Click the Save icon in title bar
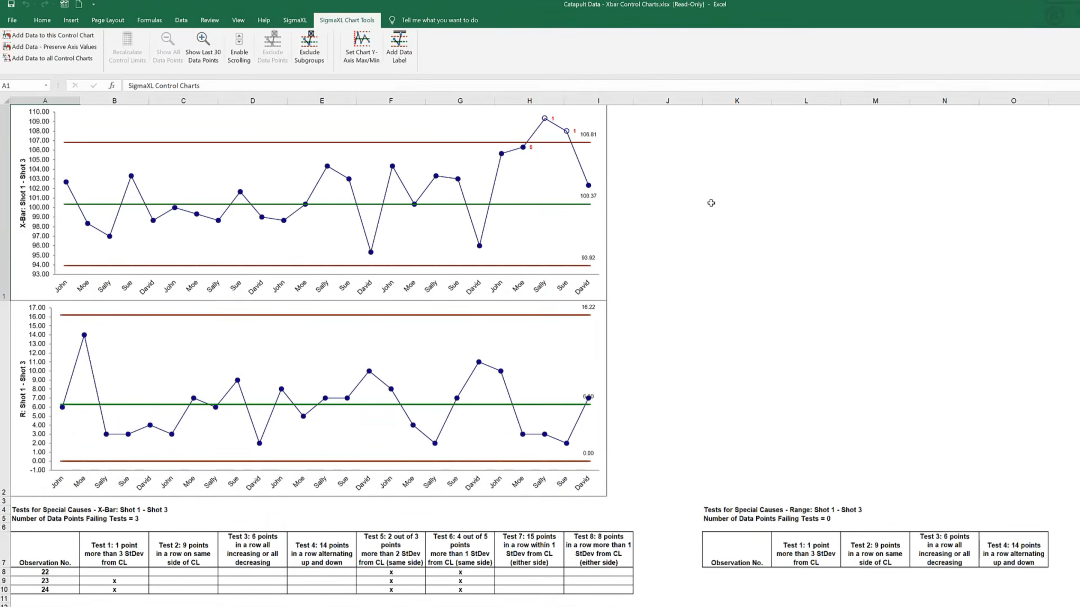This screenshot has height=607, width=1080. coord(11,4)
